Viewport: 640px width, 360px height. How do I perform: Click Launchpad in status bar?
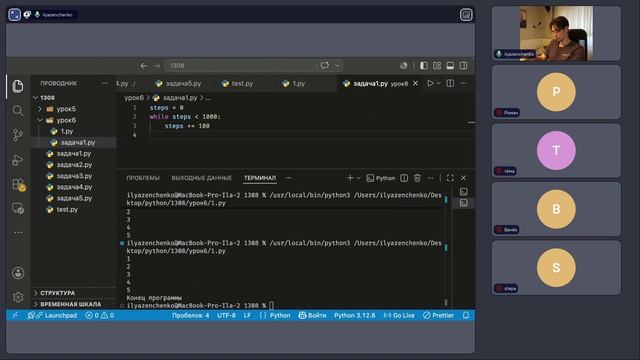coord(52,316)
